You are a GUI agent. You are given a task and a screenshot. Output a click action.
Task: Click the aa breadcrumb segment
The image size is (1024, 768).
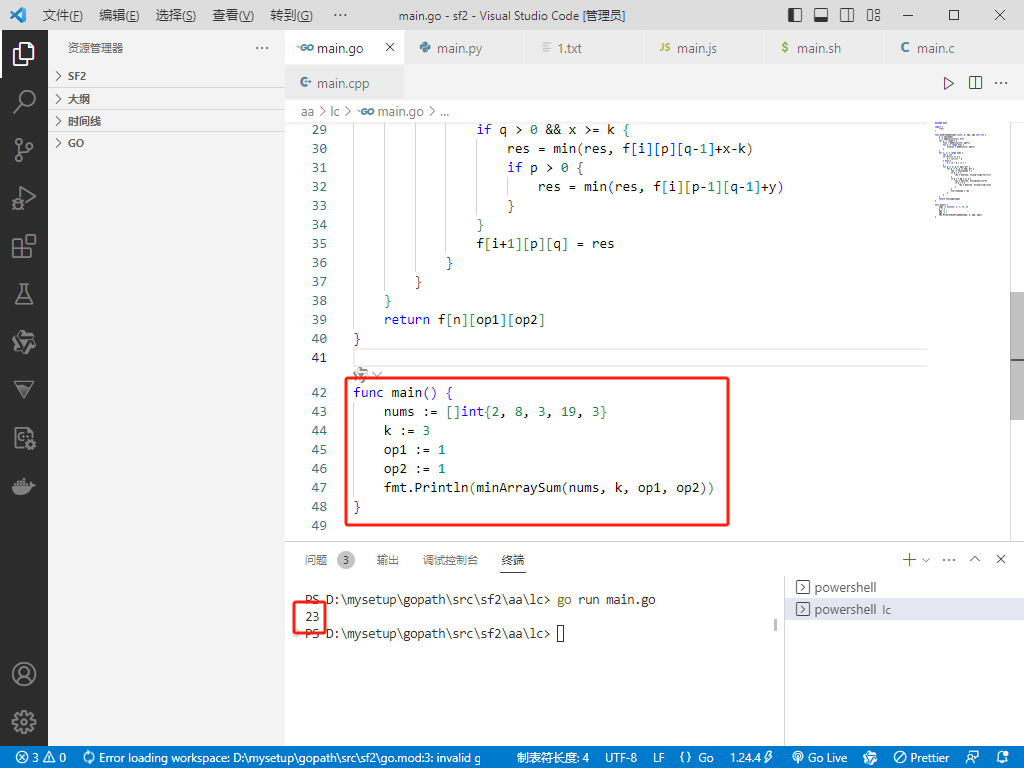pos(307,112)
